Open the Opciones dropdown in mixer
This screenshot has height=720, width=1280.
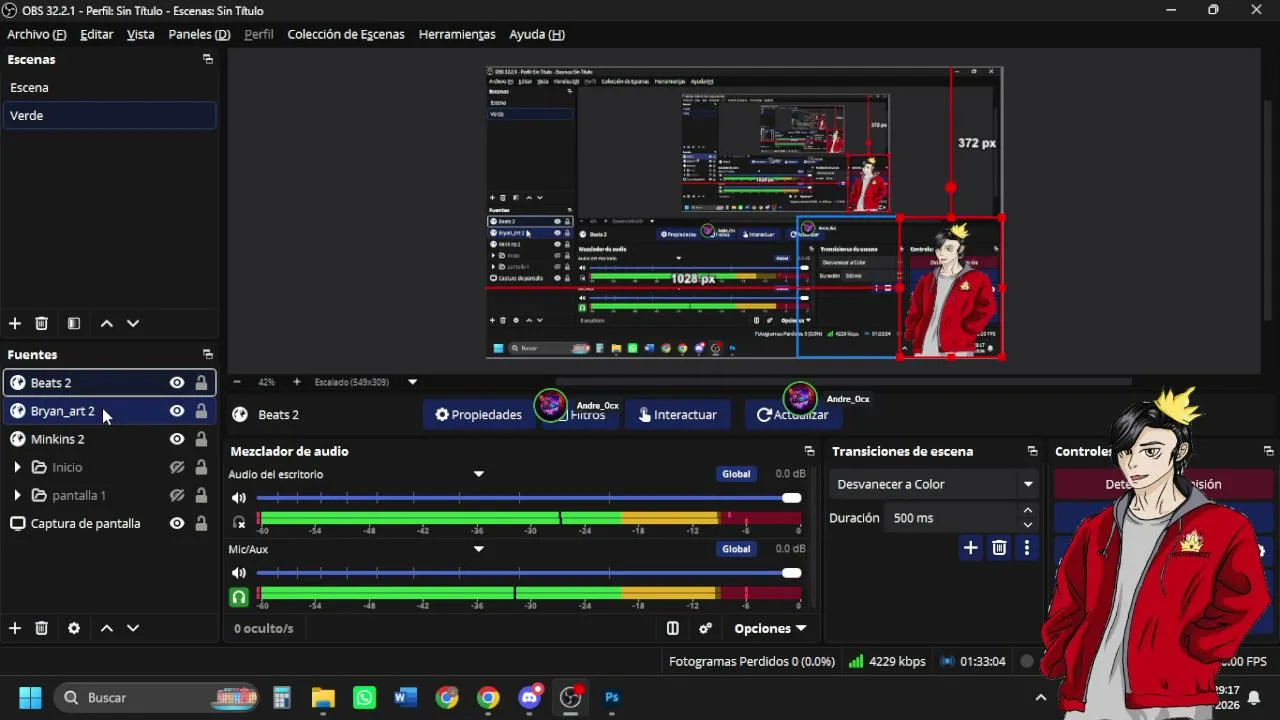(770, 628)
